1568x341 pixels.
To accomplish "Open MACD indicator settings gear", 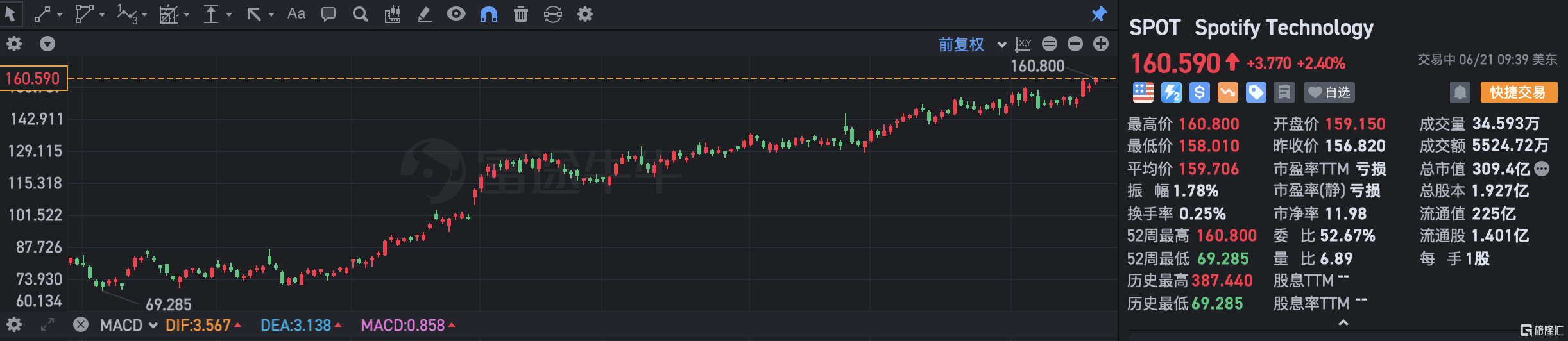I will pos(14,324).
